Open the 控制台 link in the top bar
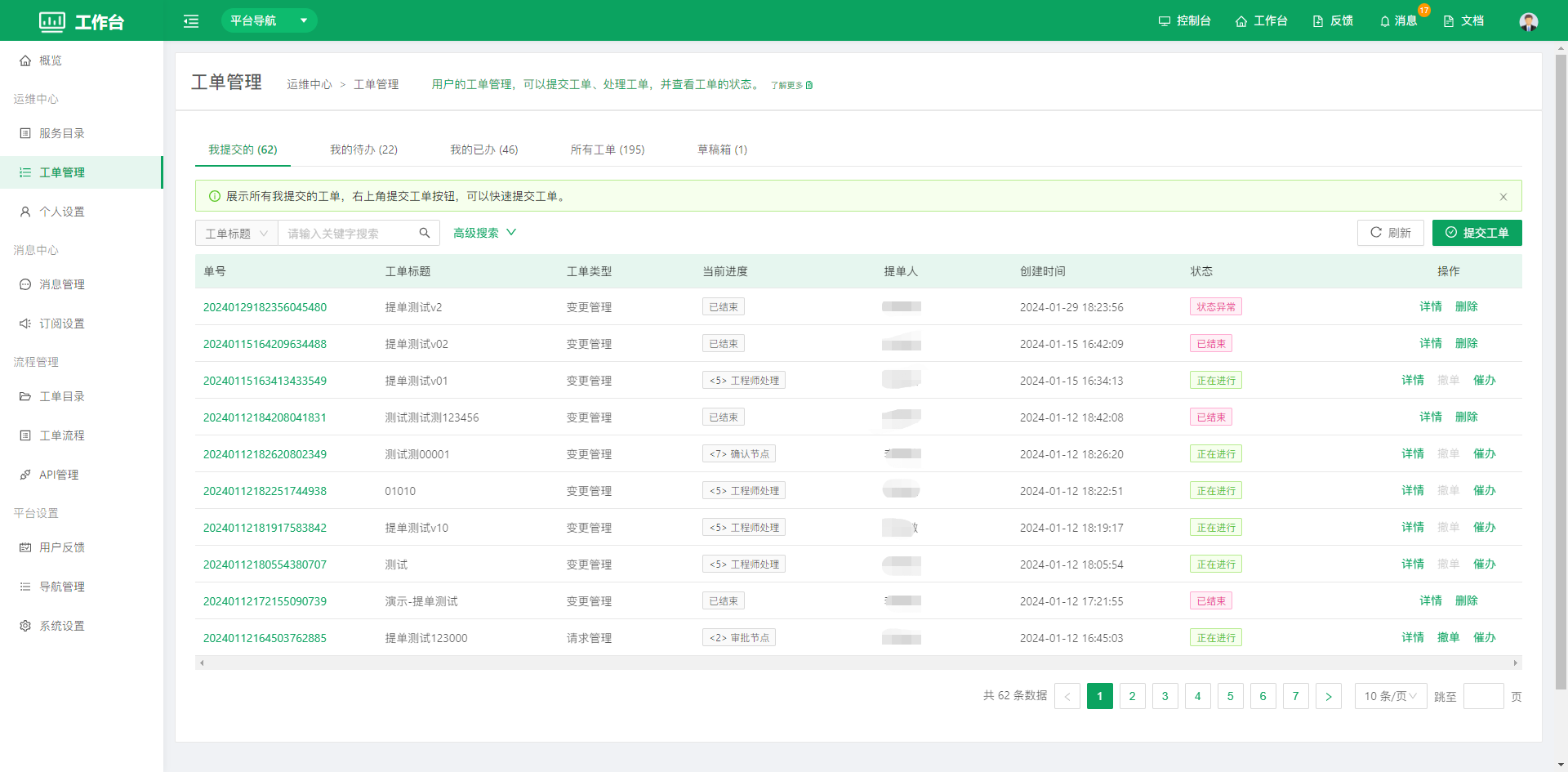The image size is (1568, 772). [x=1184, y=20]
